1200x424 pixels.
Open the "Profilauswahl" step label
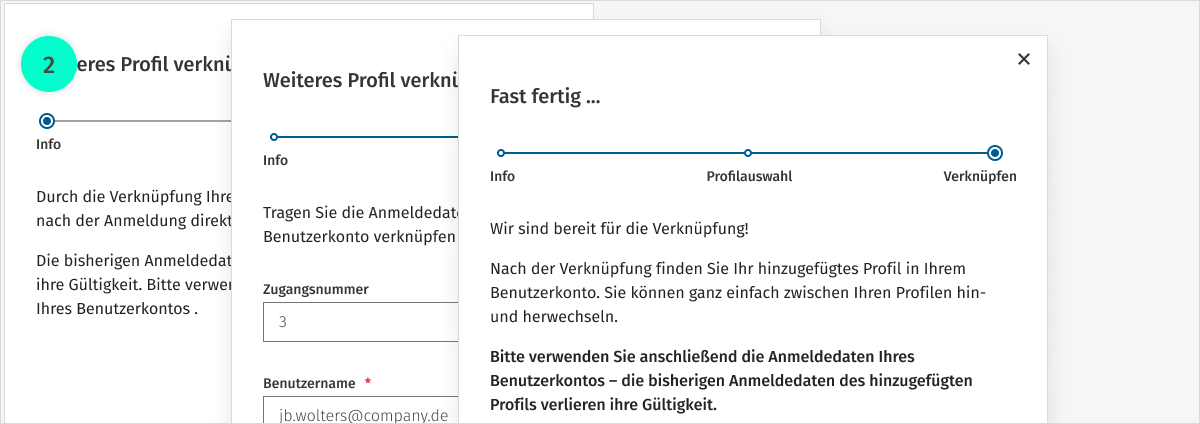coord(749,177)
